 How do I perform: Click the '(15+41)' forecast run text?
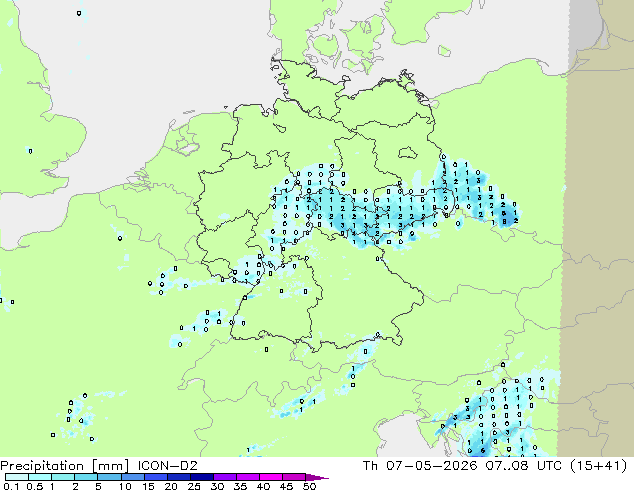click(598, 466)
